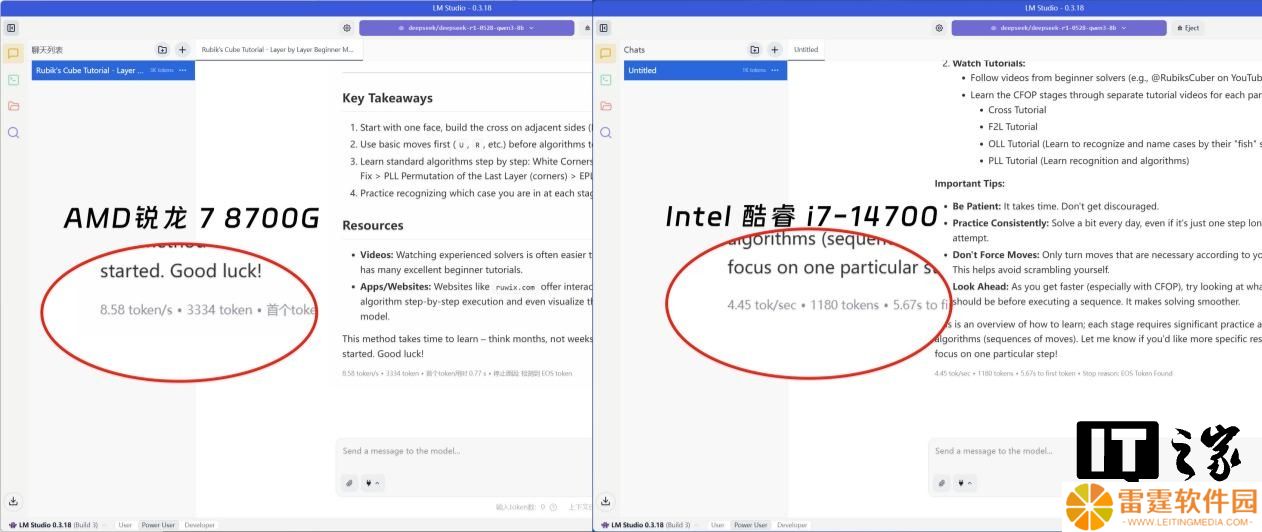The height and width of the screenshot is (532, 1262).
Task: Open Discover search icon in right window
Action: pos(605,132)
